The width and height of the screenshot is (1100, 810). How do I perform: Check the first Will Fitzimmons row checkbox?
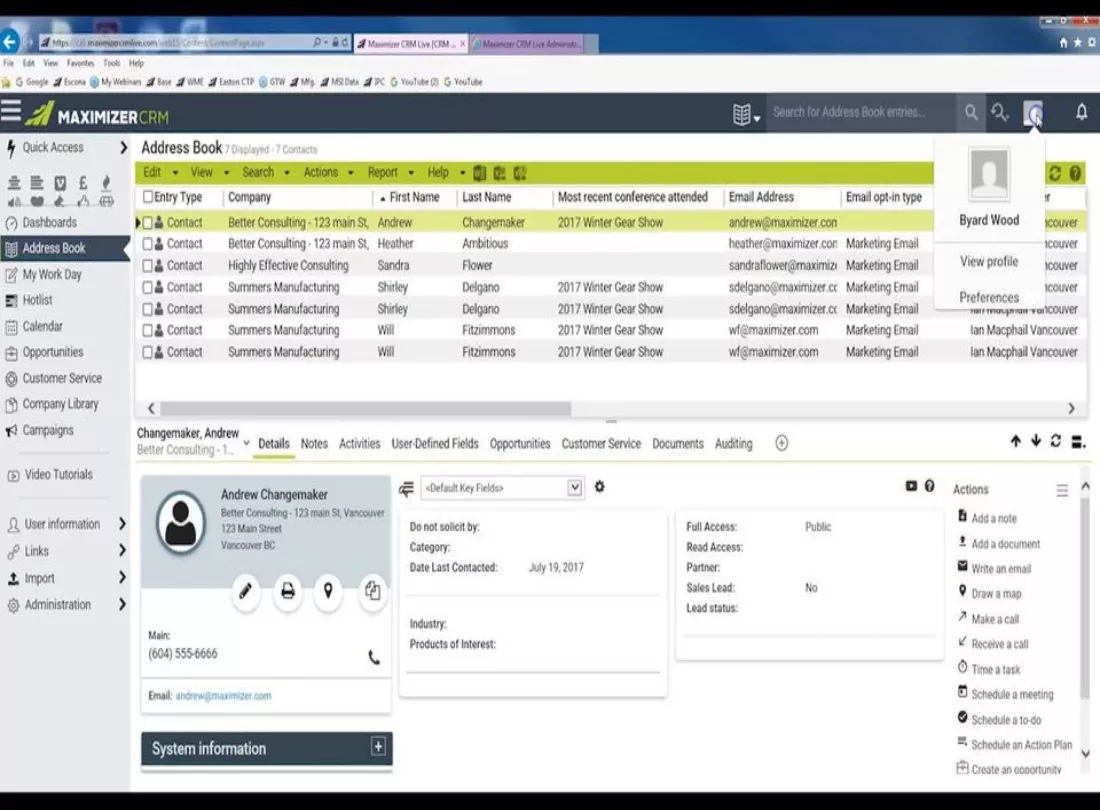147,330
